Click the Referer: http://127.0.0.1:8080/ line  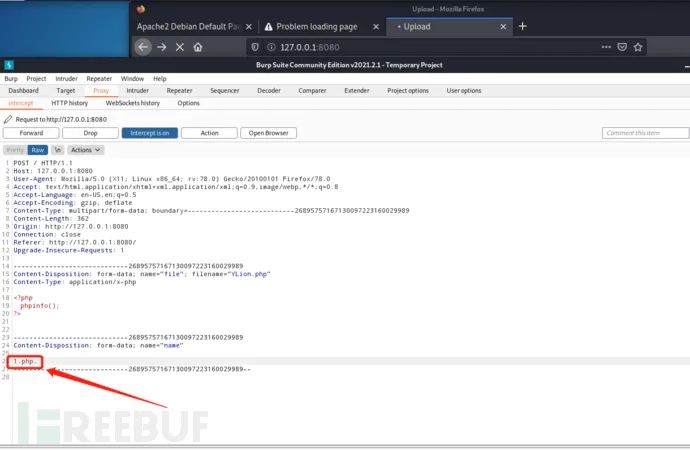[75, 242]
